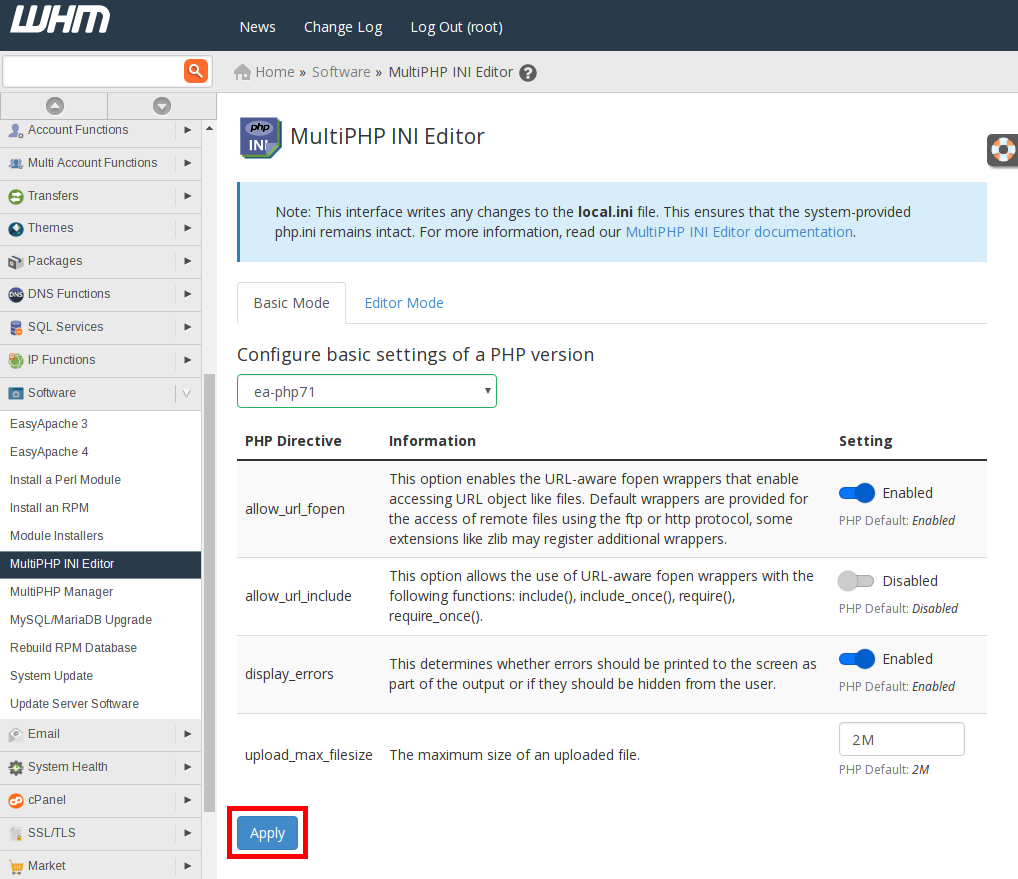1018x879 pixels.
Task: Open News in top menu
Action: point(258,27)
